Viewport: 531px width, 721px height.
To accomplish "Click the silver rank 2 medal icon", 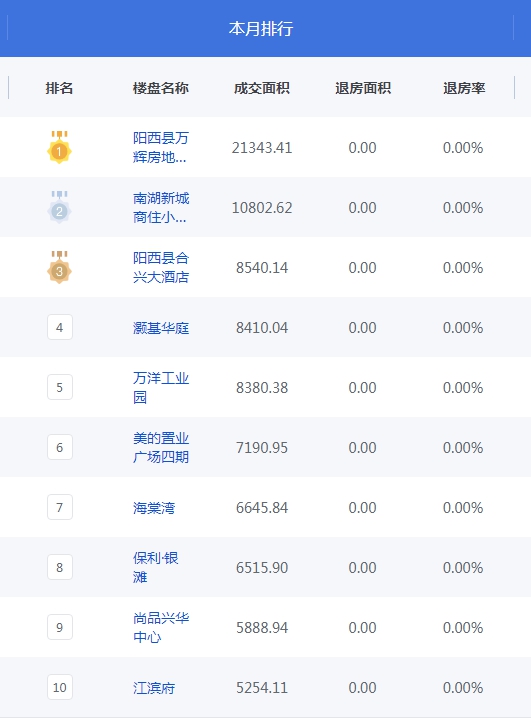I will [59, 207].
